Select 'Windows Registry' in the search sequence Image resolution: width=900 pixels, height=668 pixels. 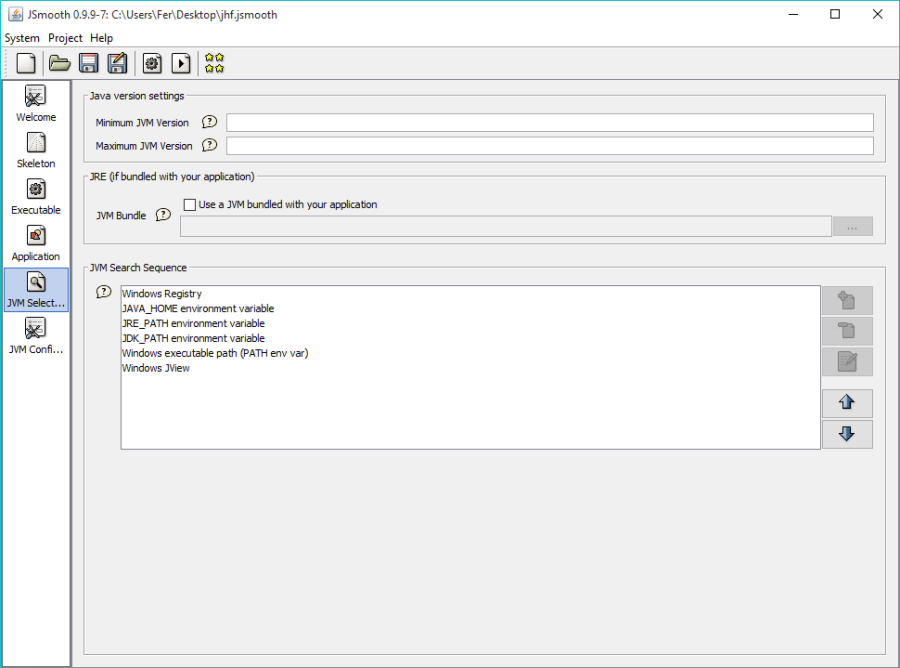click(162, 294)
